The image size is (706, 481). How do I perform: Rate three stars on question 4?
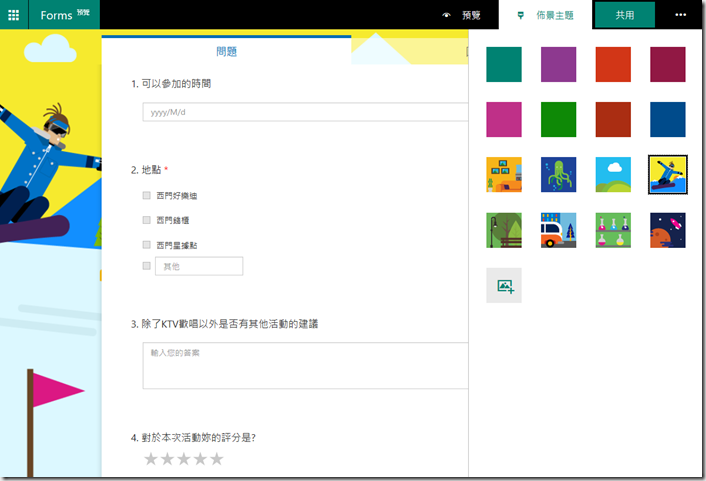coord(184,459)
